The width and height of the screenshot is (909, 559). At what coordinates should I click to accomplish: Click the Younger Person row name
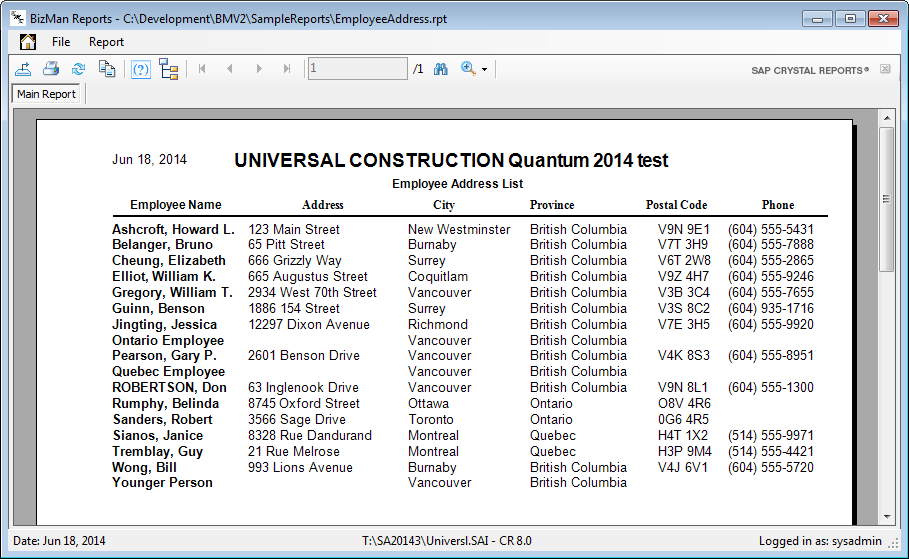pos(162,482)
